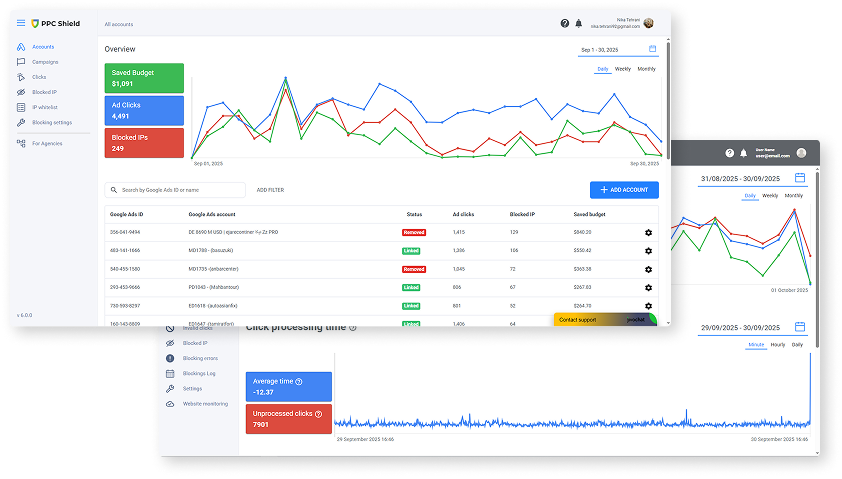
Task: Go to IP whitelist page
Action: (x=45, y=107)
